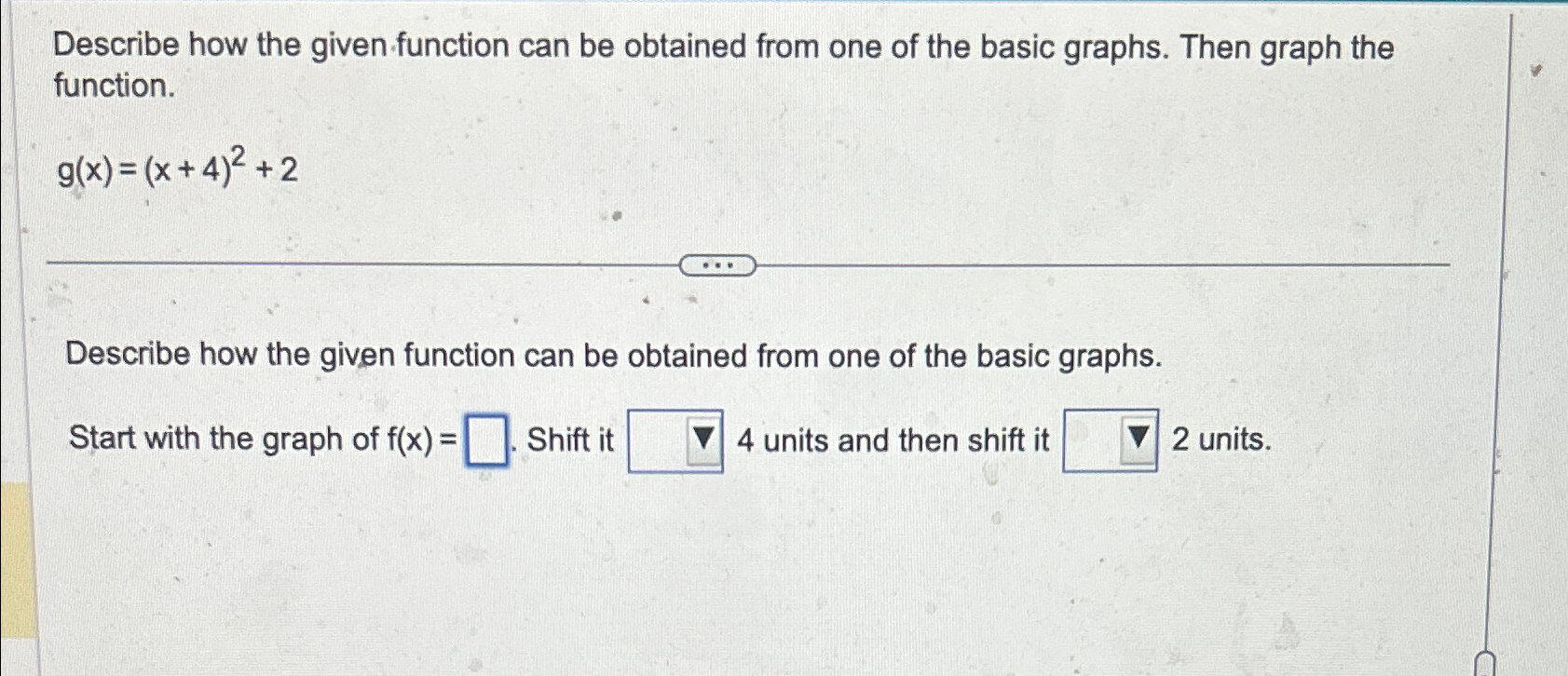1568x676 pixels.
Task: Select the 'Shift it' answer sentence
Action: pyautogui.click(x=572, y=438)
